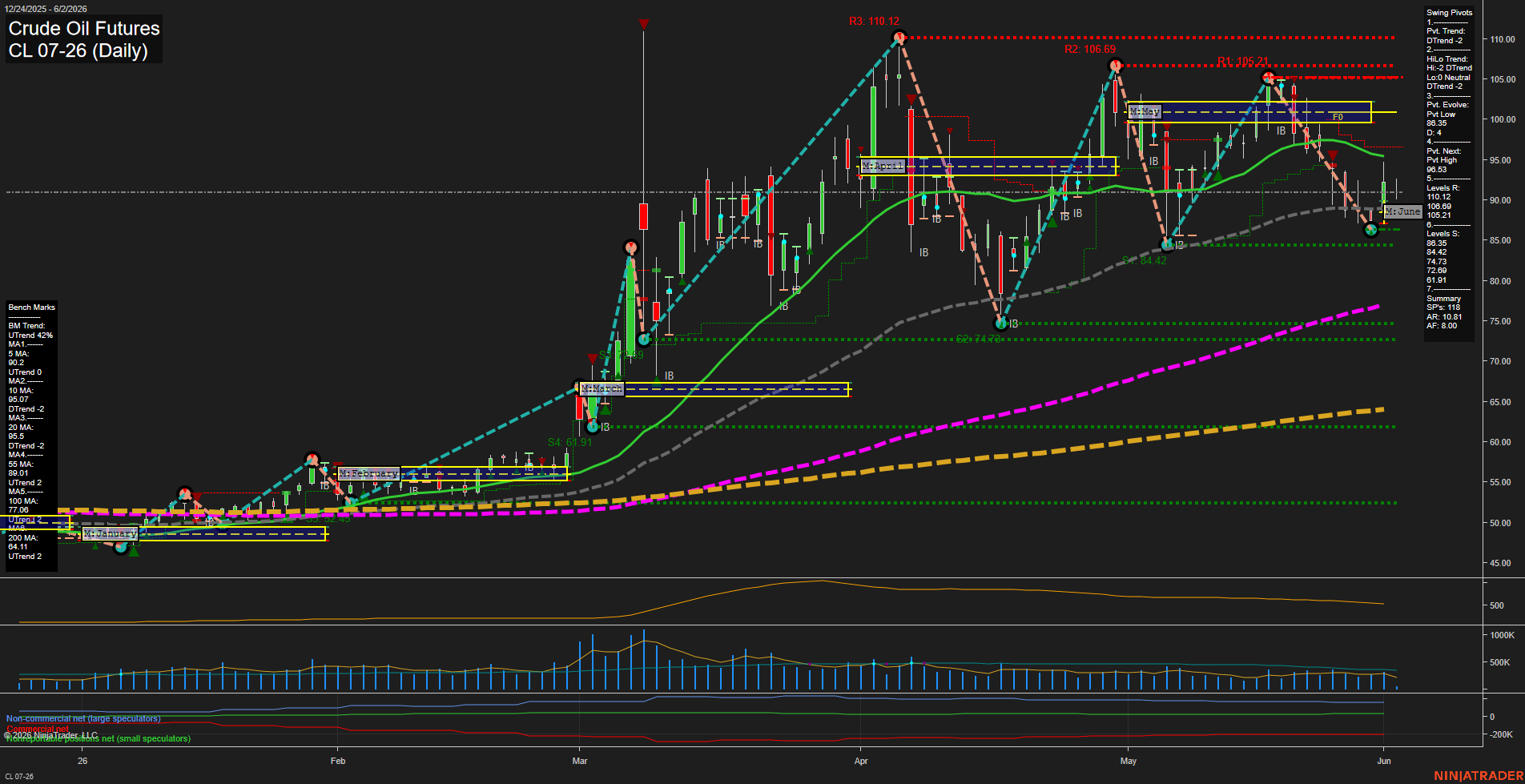Click the 'S4: 61.91' support label
1525x784 pixels.
[570, 443]
